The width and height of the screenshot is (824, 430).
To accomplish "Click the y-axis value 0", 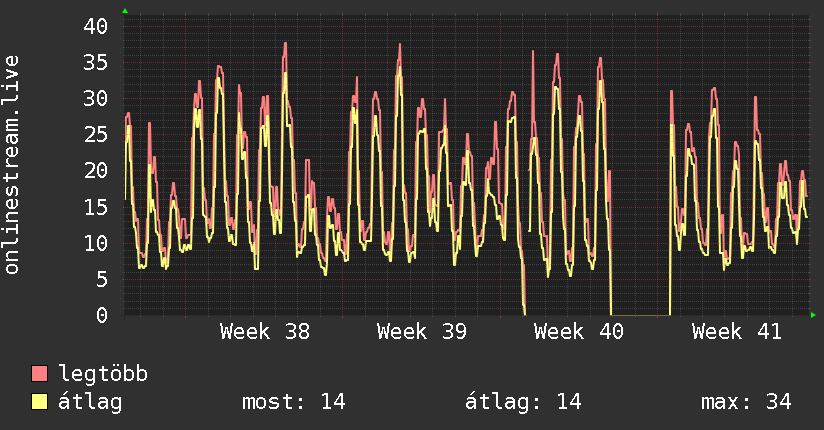I will pyautogui.click(x=102, y=315).
